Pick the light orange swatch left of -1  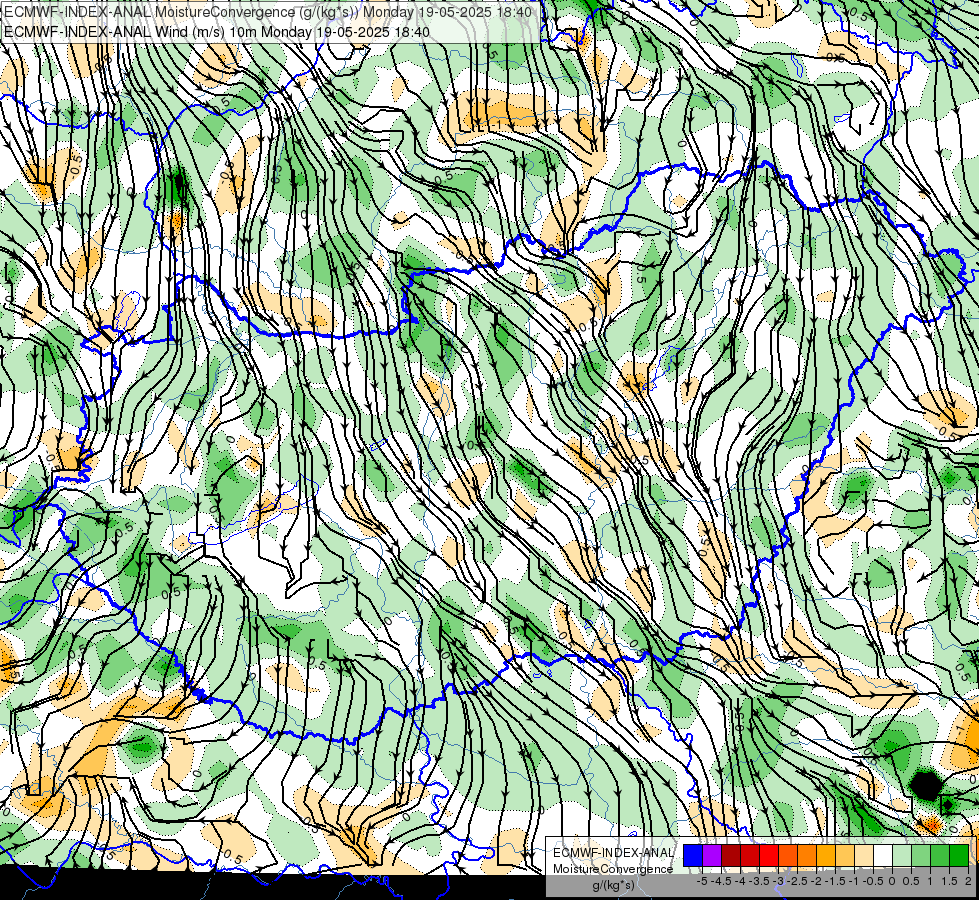(845, 856)
